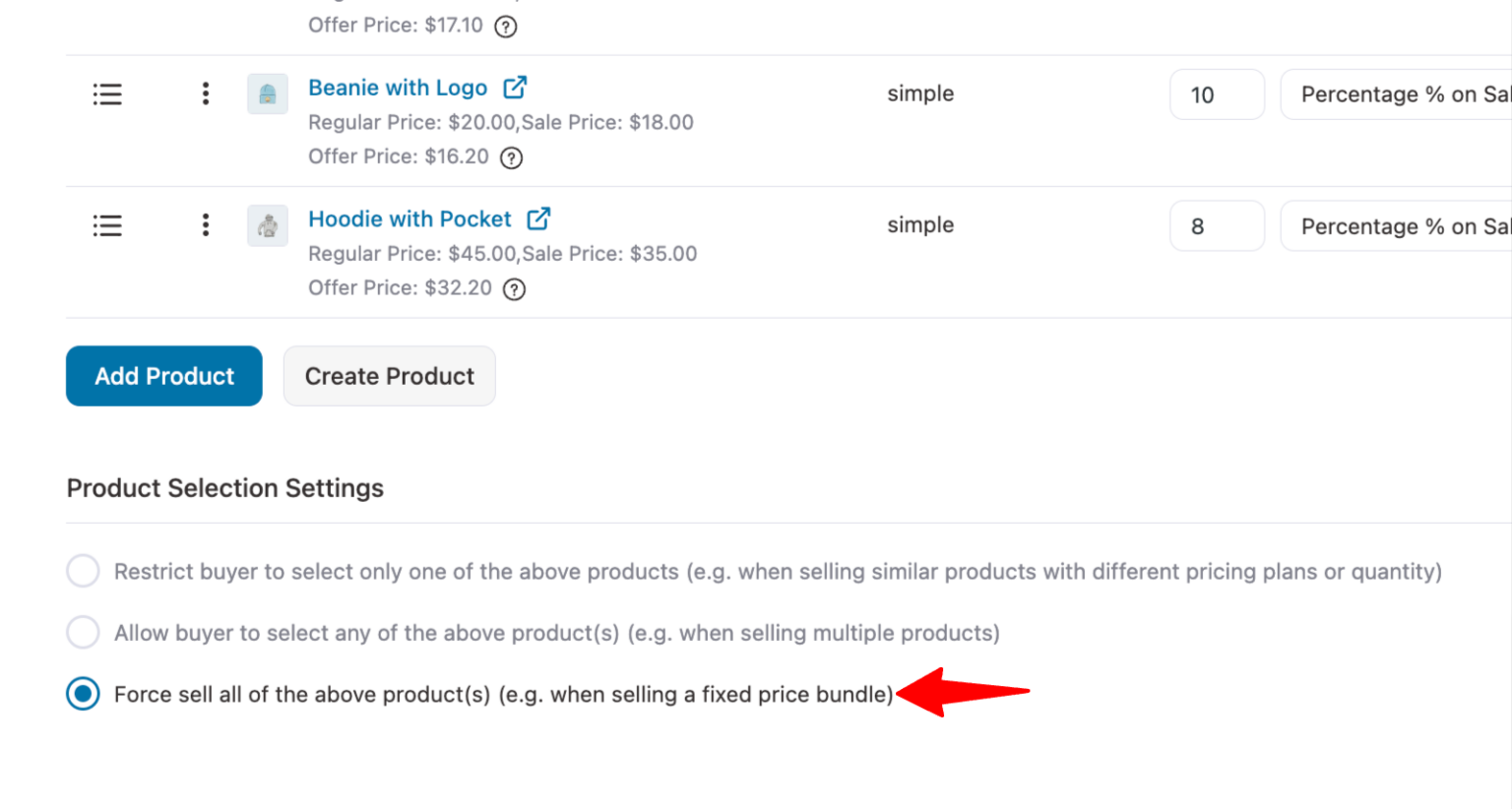Open the three-dot menu for Hoodie with Pocket

pyautogui.click(x=206, y=225)
